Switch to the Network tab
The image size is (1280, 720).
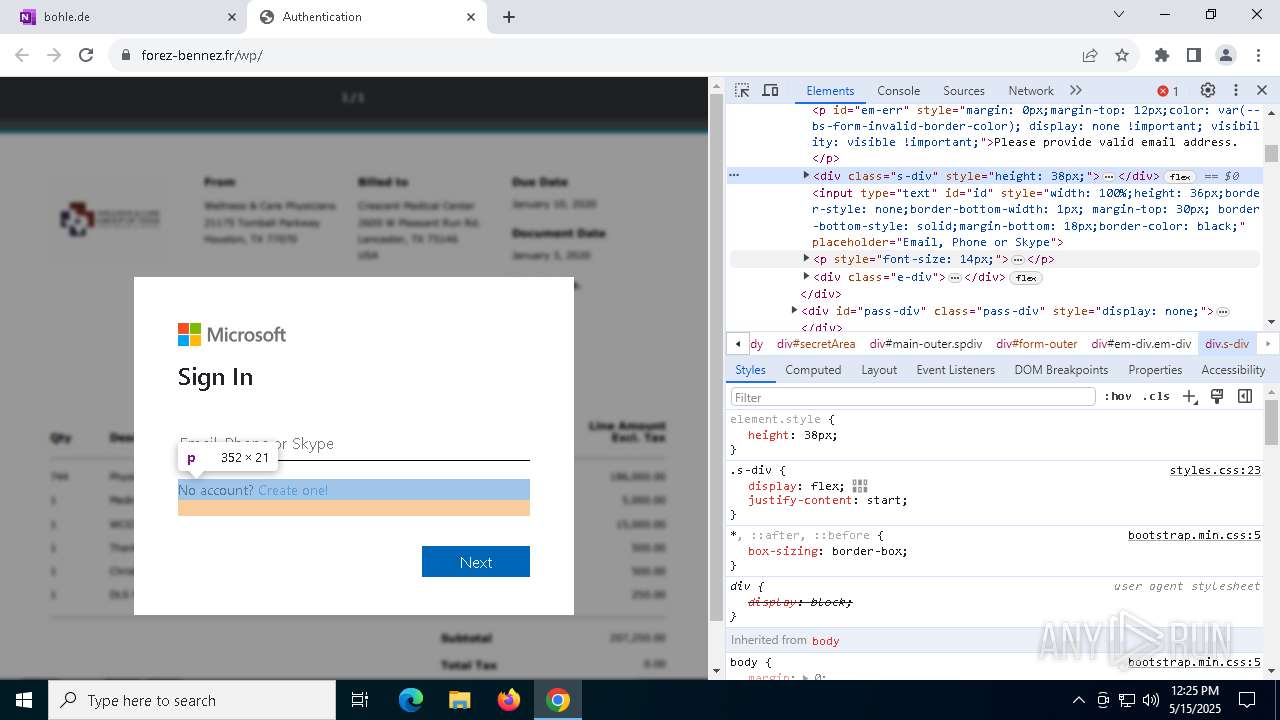click(1031, 90)
